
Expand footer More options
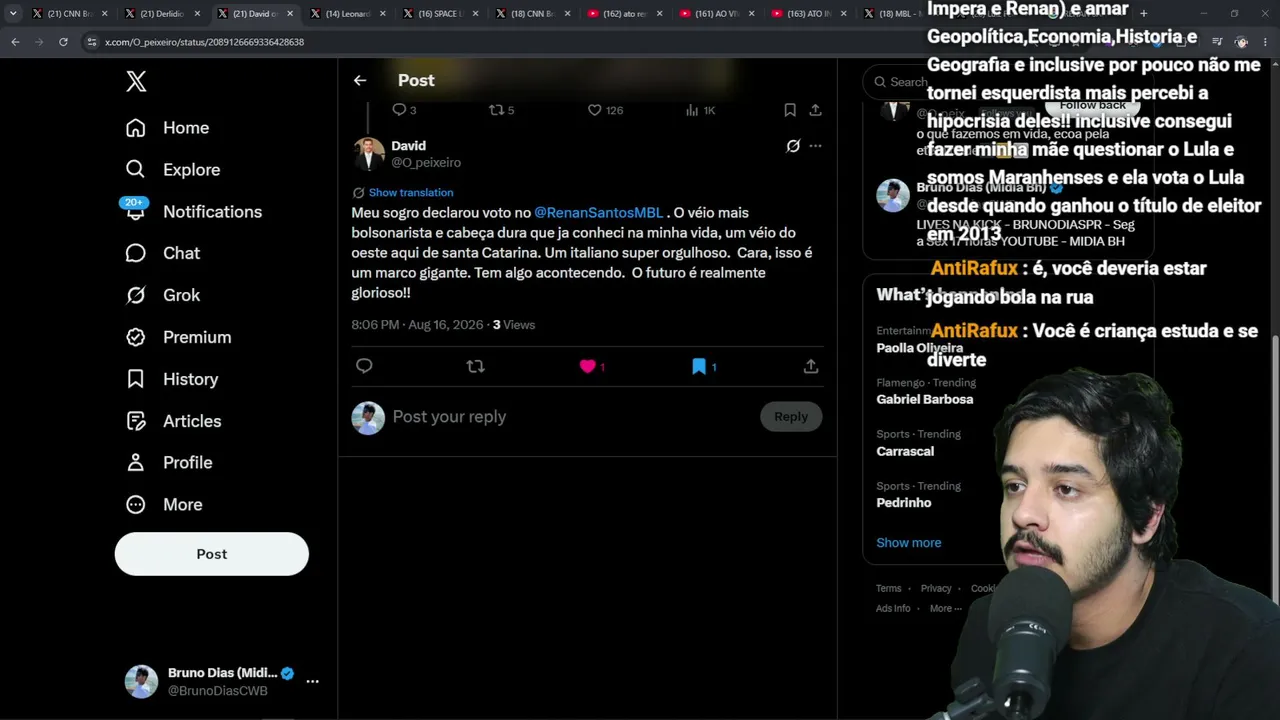tap(945, 608)
